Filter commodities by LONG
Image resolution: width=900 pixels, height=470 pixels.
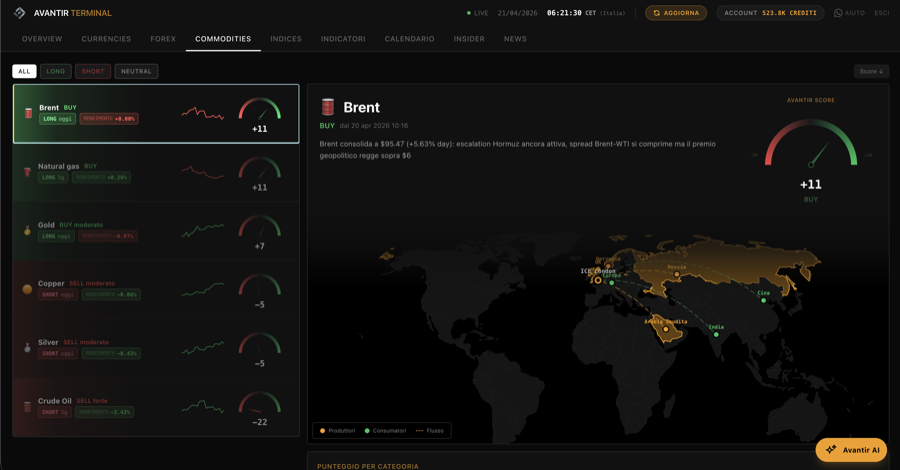pos(56,71)
